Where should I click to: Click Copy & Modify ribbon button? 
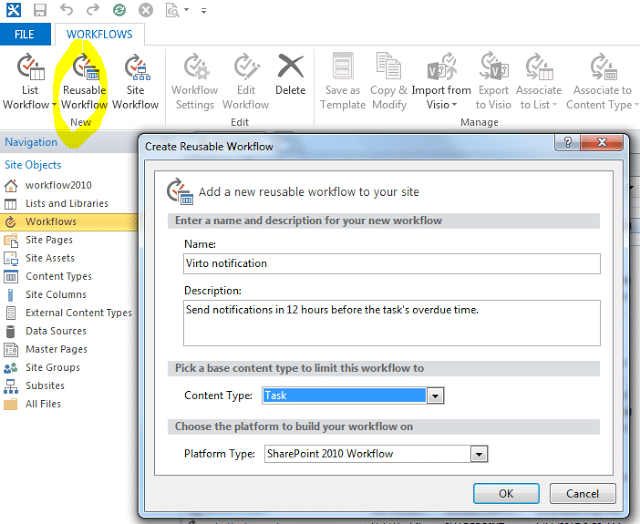[x=389, y=82]
